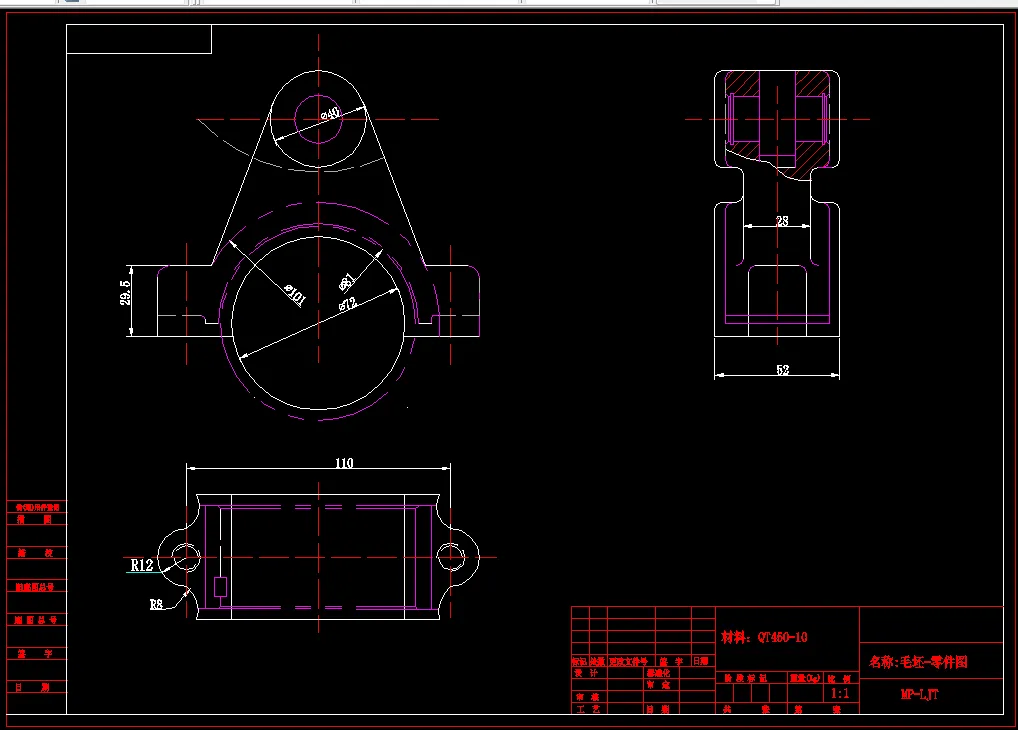Image resolution: width=1018 pixels, height=730 pixels.
Task: Click the 工艺 label in title block
Action: pos(586,709)
